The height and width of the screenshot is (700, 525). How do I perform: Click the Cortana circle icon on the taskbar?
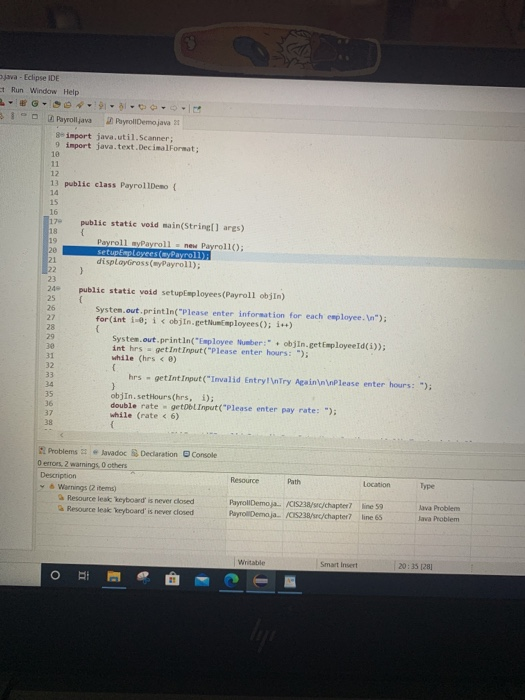tap(55, 575)
